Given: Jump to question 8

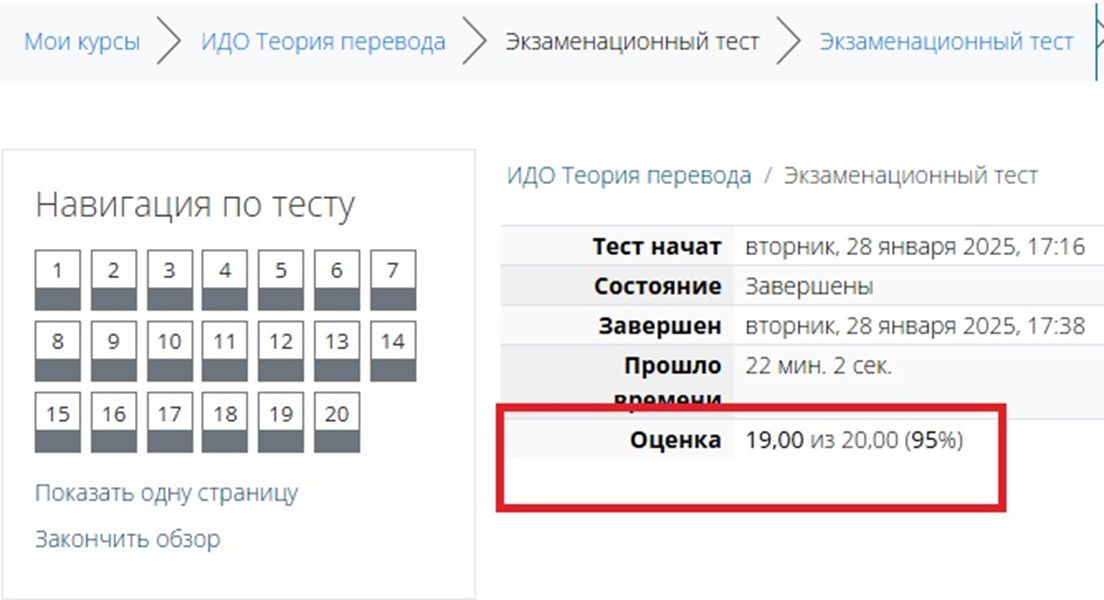Looking at the screenshot, I should point(58,351).
